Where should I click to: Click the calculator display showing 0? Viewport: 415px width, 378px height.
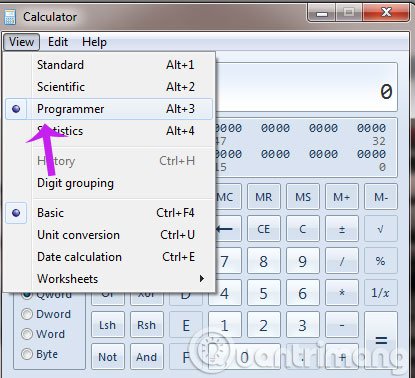(x=307, y=87)
